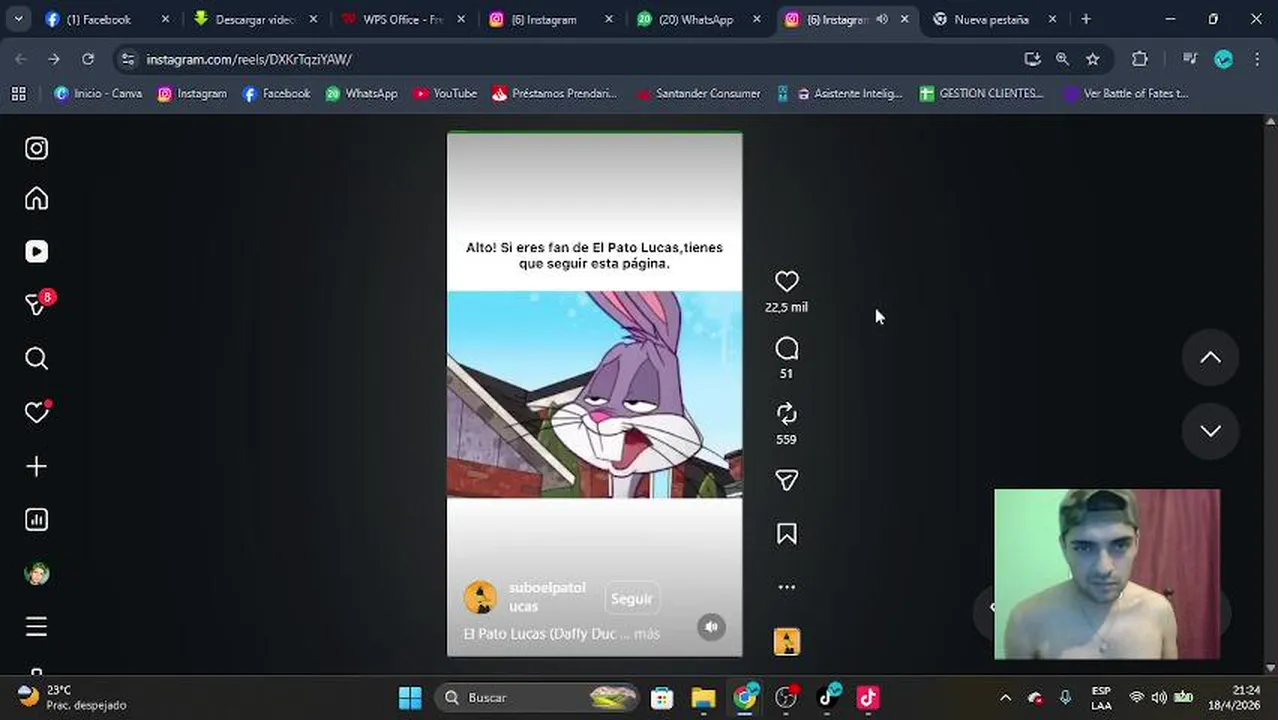Open the reel audio thumbnail
Viewport: 1278px width, 720px height.
pyautogui.click(x=787, y=641)
